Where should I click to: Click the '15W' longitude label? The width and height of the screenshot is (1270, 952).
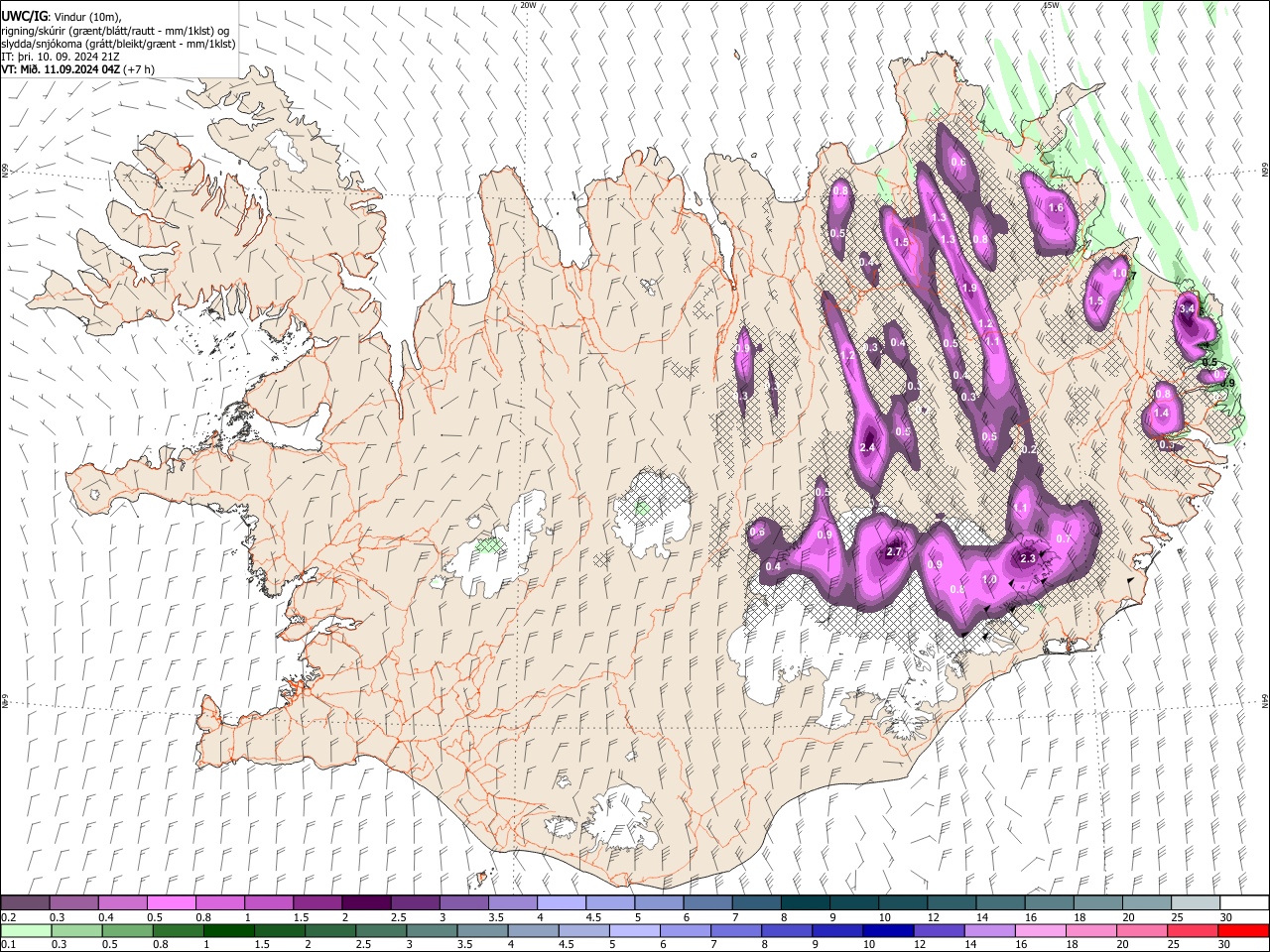1051,5
